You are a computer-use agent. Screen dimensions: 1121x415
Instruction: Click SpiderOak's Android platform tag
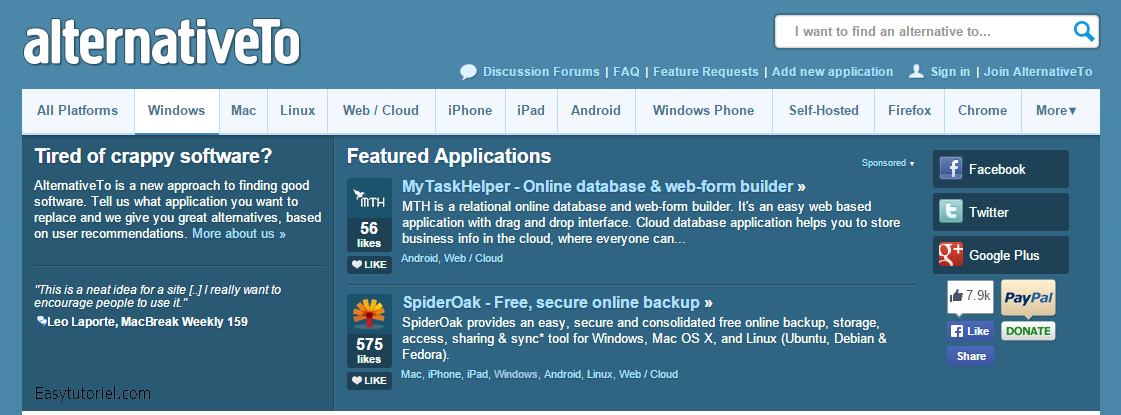pos(562,374)
